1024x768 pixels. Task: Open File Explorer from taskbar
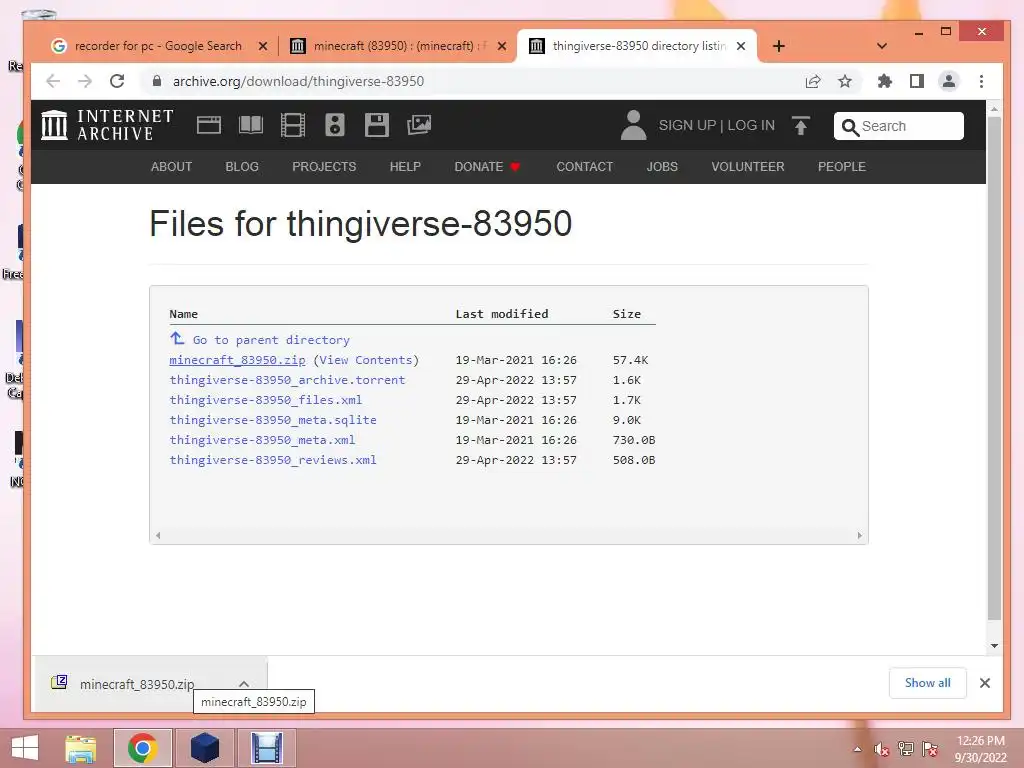(x=81, y=748)
